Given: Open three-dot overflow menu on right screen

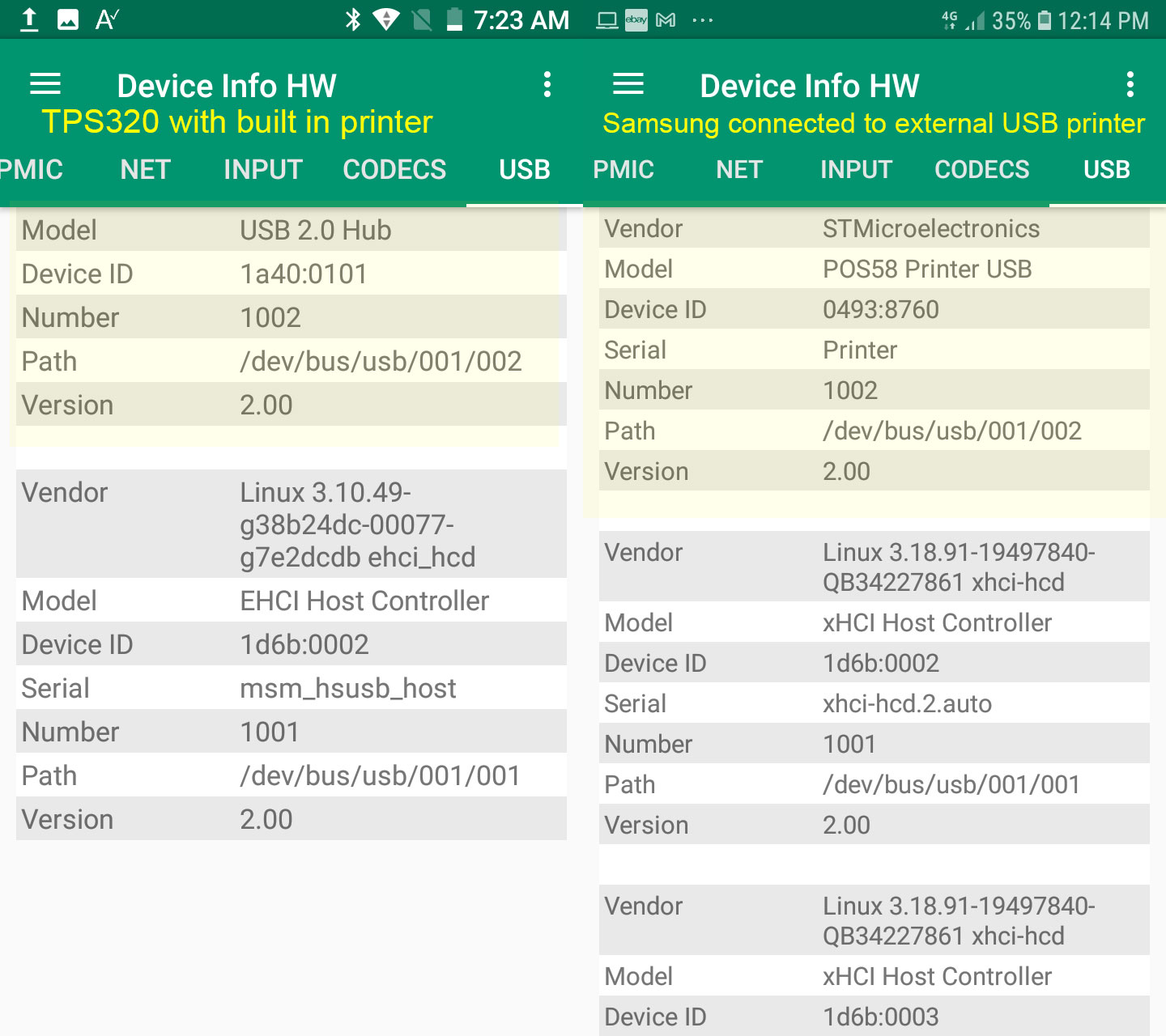Looking at the screenshot, I should [1130, 84].
